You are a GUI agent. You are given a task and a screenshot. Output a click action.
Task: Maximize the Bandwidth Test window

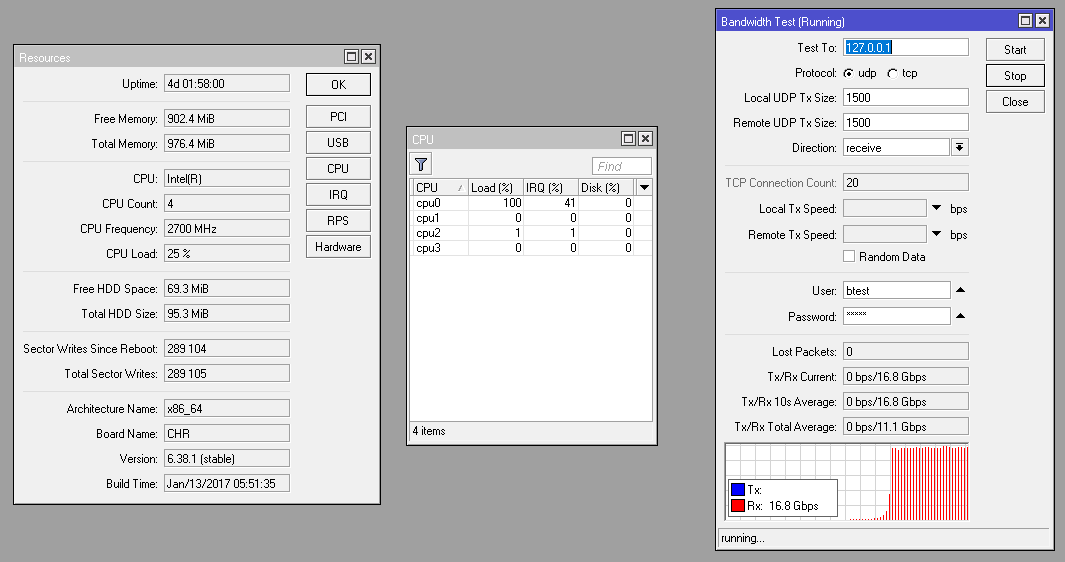pos(1025,21)
